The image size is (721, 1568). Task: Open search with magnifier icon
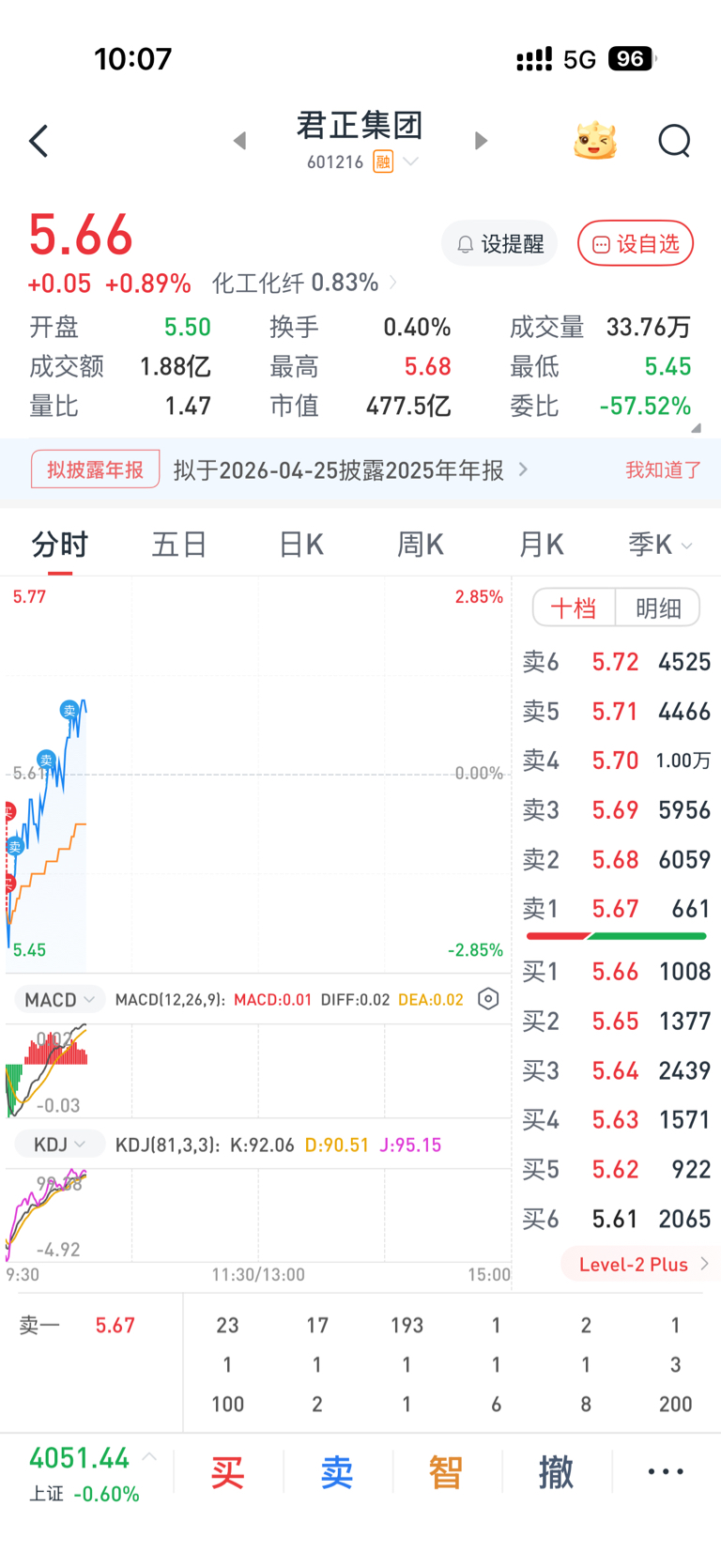click(x=674, y=141)
